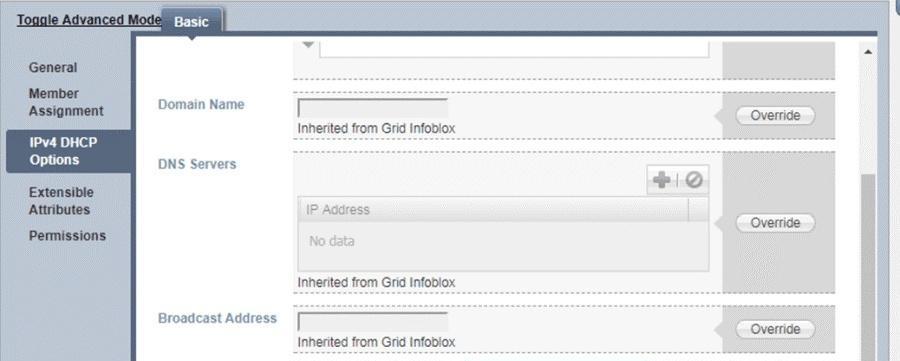The image size is (900, 361).
Task: Click the Domain Name input field
Action: 373,108
